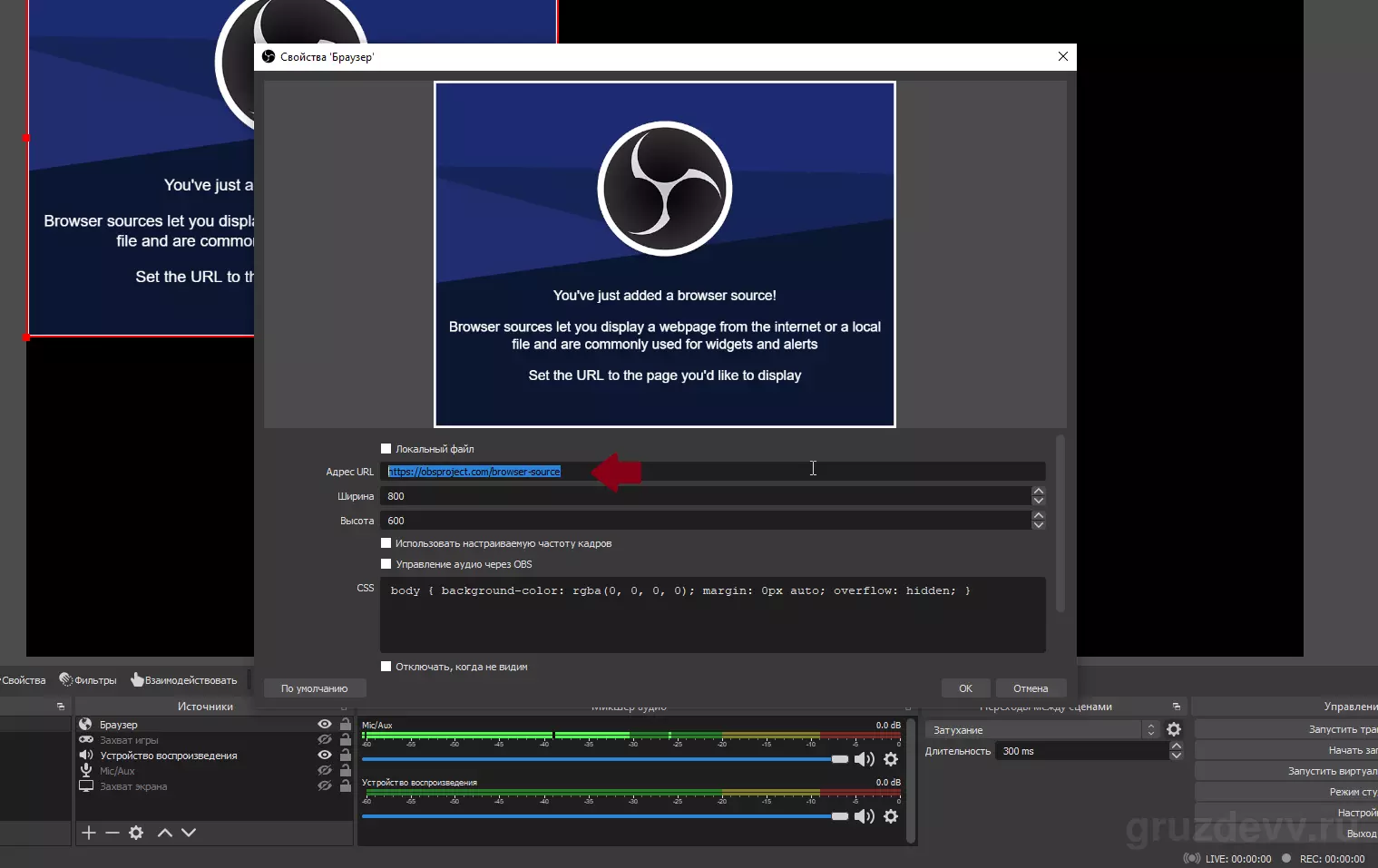This screenshot has width=1378, height=868.
Task: Click Начать запись button
Action: click(1286, 750)
